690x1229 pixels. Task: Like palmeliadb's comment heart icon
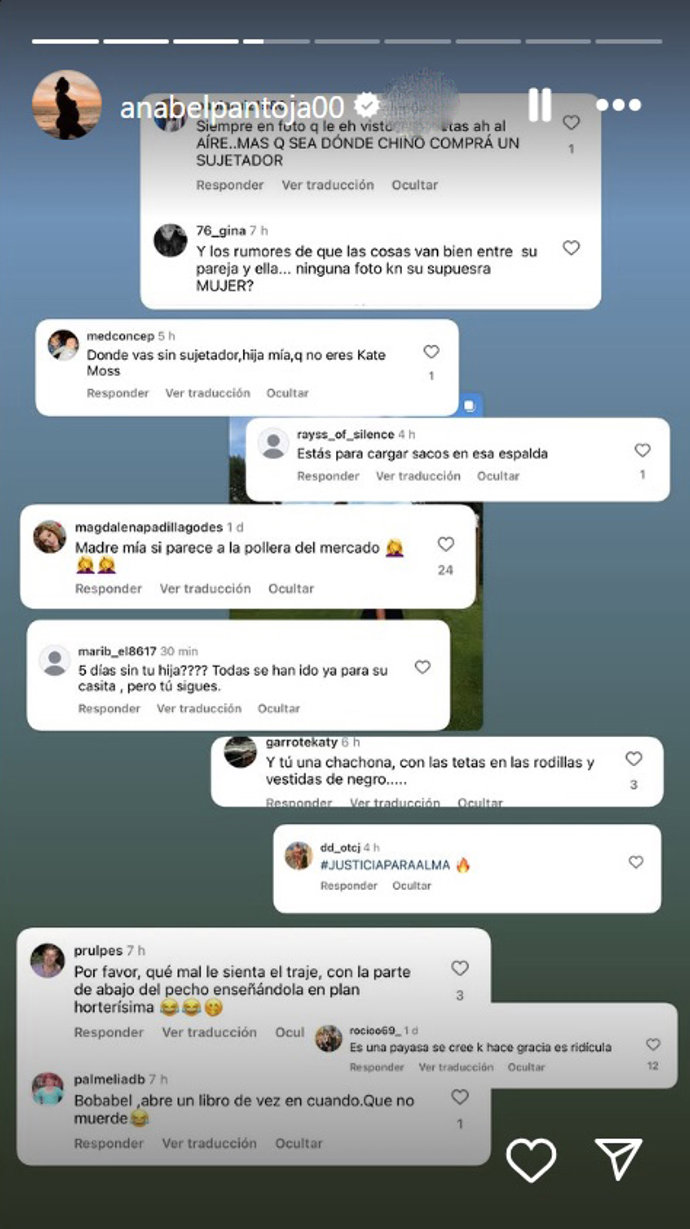click(x=460, y=1098)
